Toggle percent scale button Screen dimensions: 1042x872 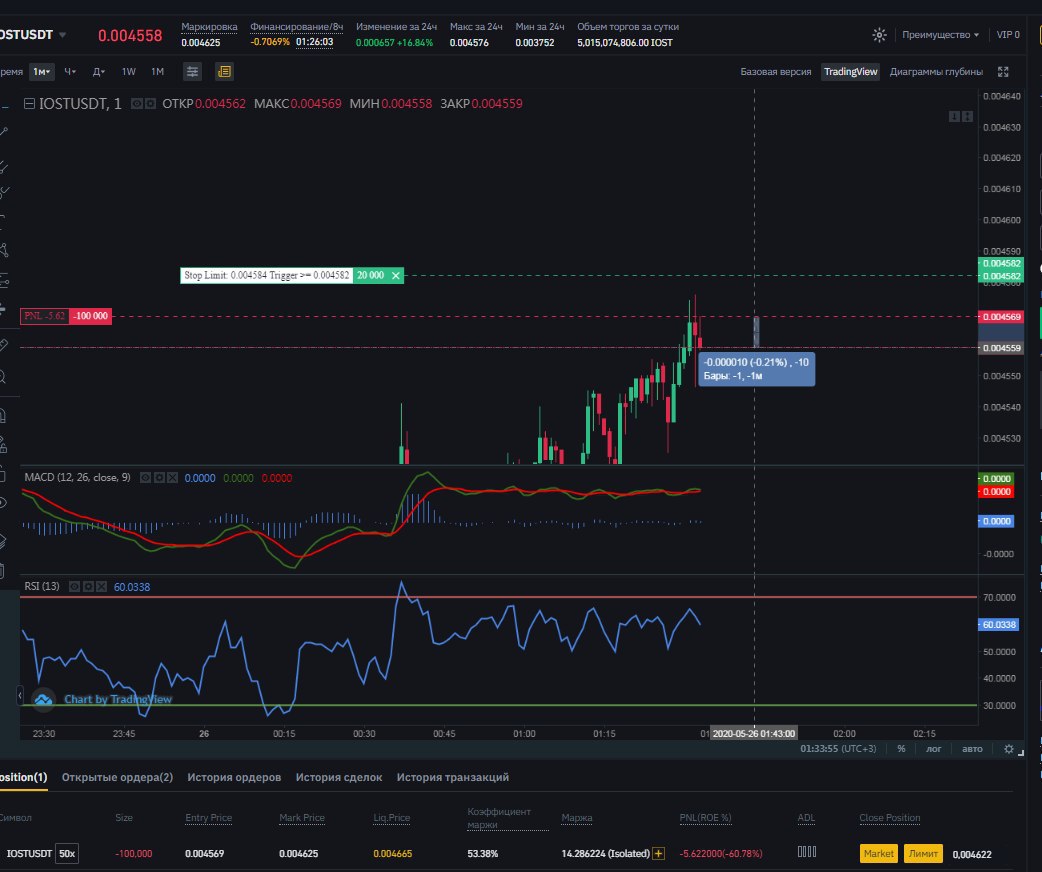coord(901,749)
